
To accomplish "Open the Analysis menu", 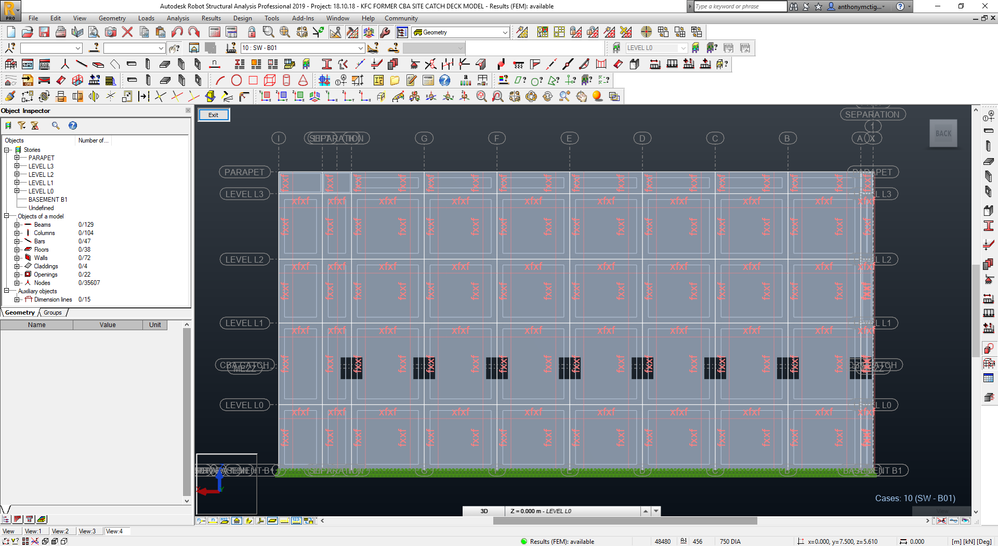I will click(178, 18).
